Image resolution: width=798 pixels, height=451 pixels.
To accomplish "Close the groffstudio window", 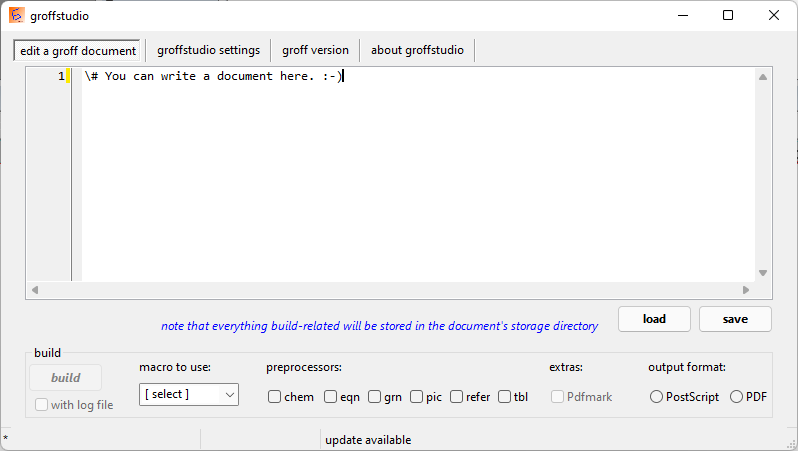I will (774, 15).
